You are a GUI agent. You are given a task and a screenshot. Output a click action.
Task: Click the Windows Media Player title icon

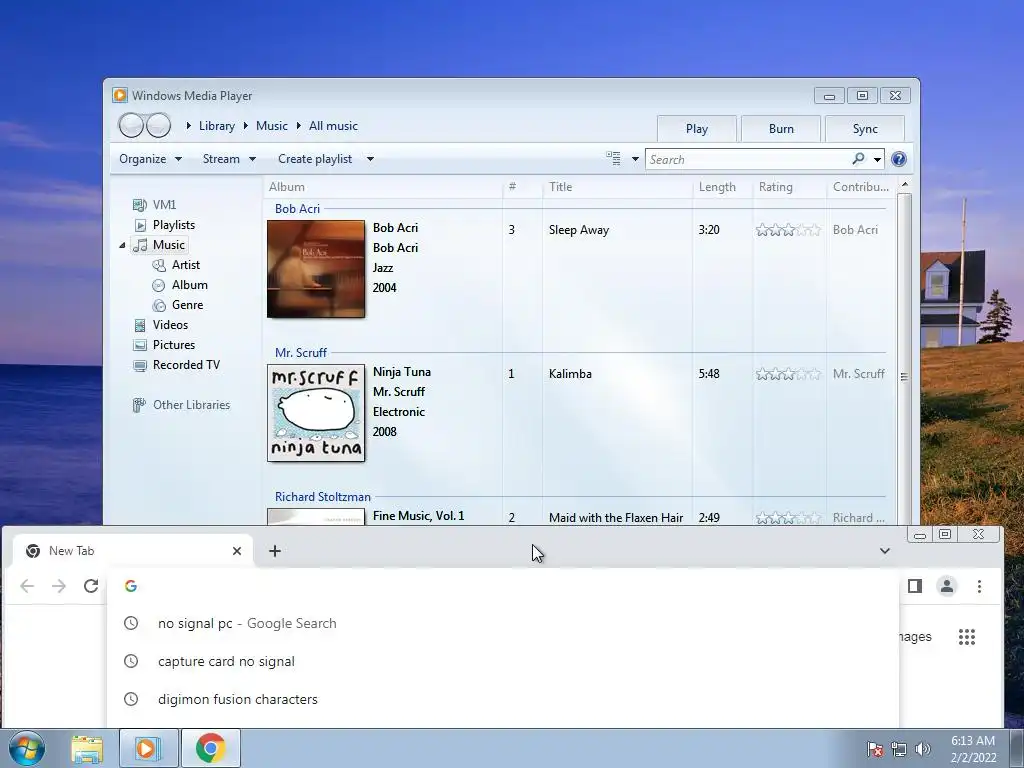[x=120, y=95]
